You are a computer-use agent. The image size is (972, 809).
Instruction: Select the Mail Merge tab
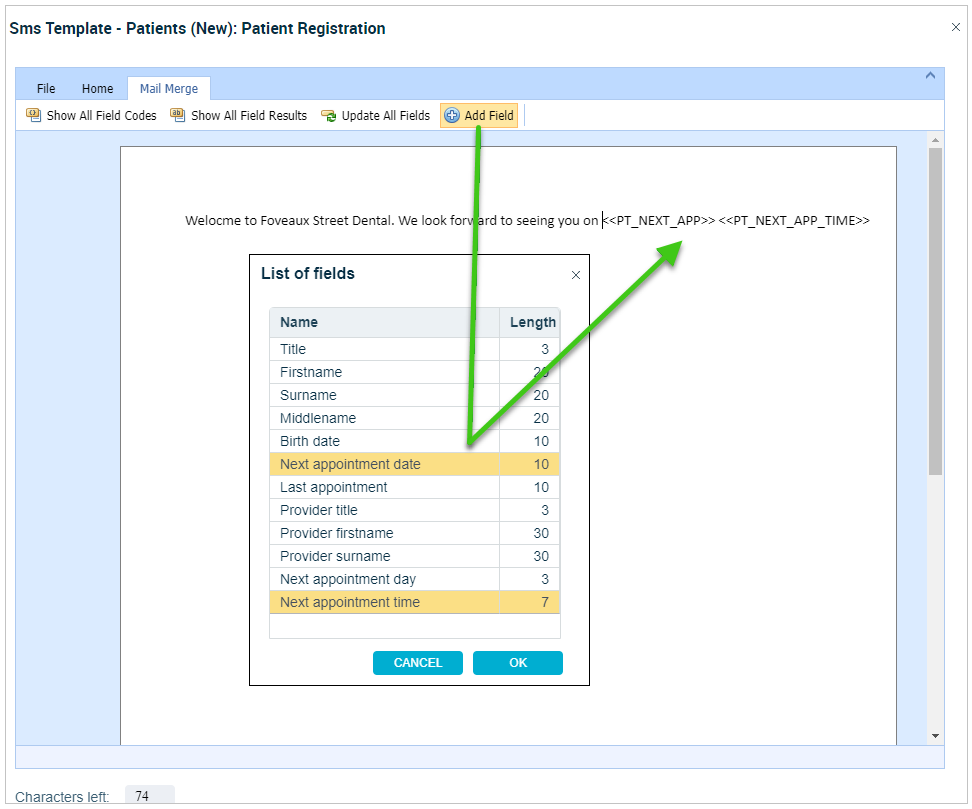pos(169,89)
